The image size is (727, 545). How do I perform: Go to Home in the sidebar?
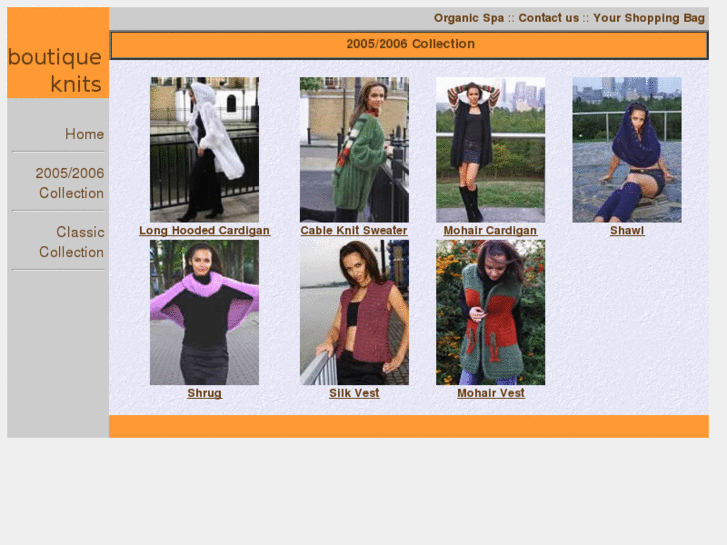[84, 134]
